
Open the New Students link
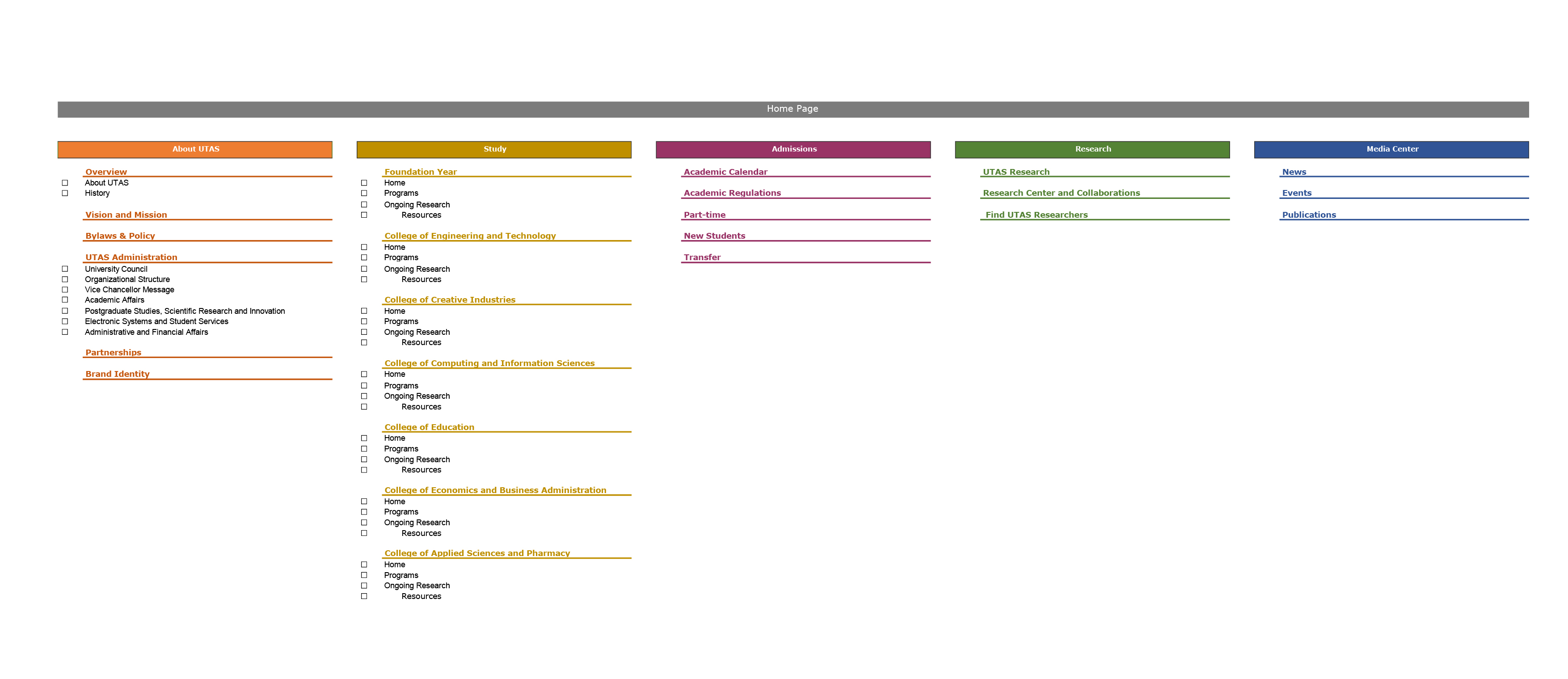coord(714,236)
